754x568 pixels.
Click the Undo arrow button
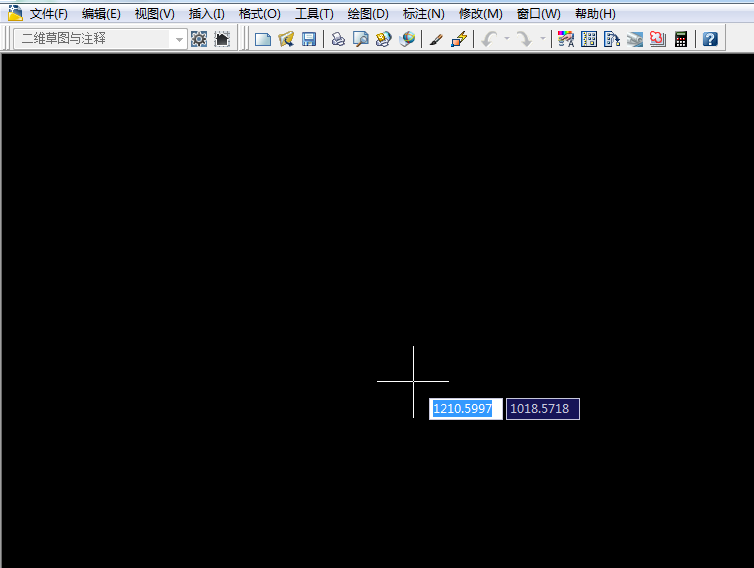click(489, 39)
